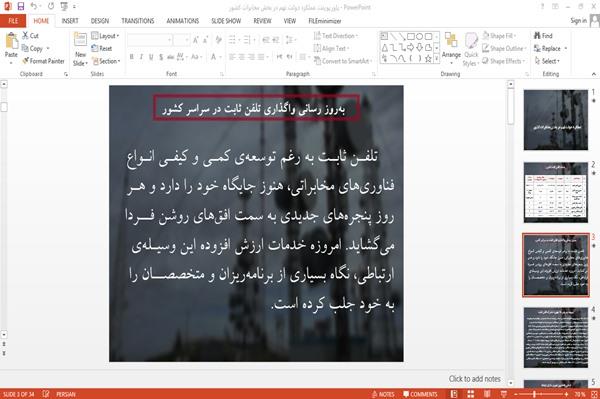Toggle the Comments pane in status bar
Screen dimensions: 600x399
click(420, 394)
